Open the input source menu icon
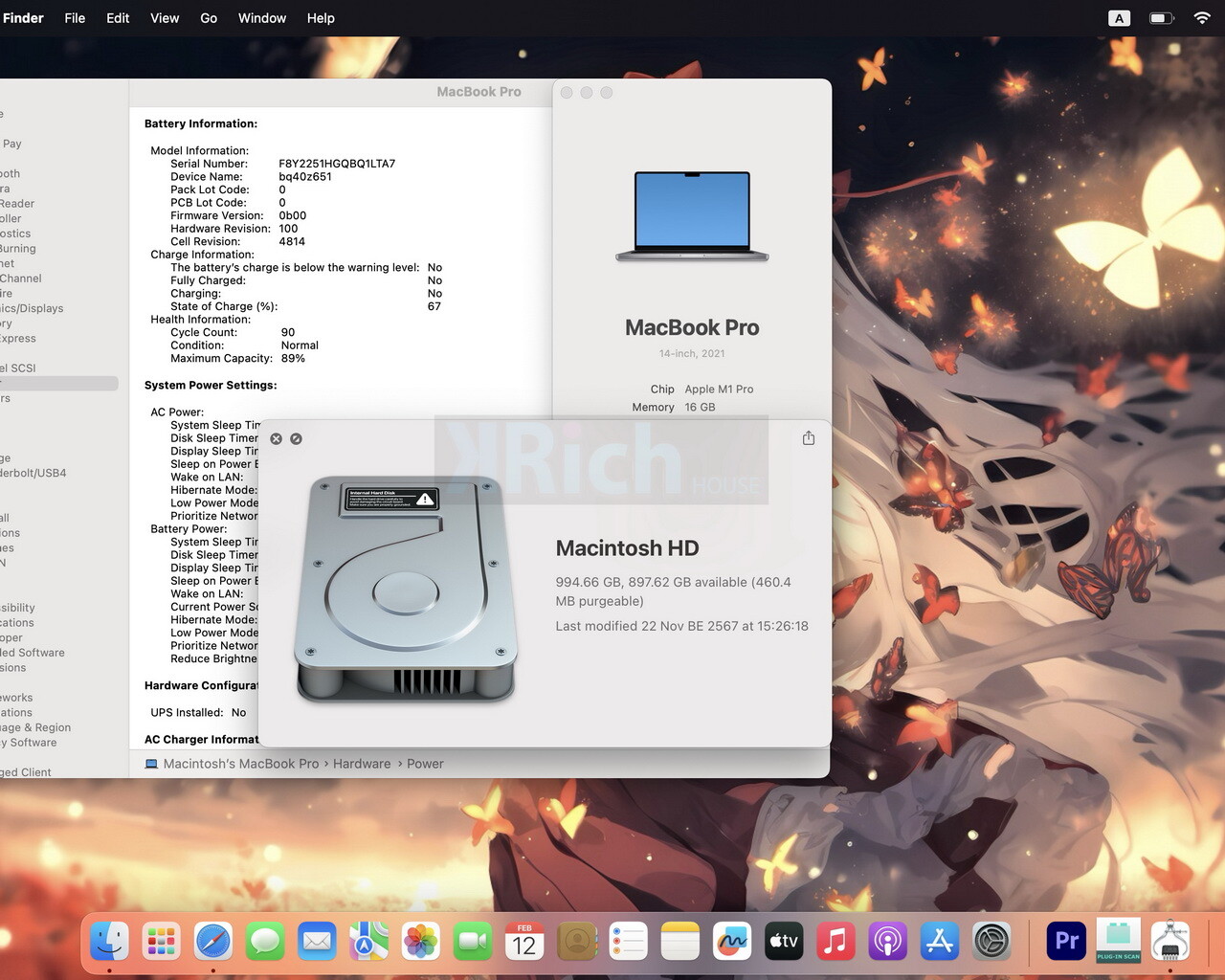The width and height of the screenshot is (1225, 980). [x=1119, y=18]
